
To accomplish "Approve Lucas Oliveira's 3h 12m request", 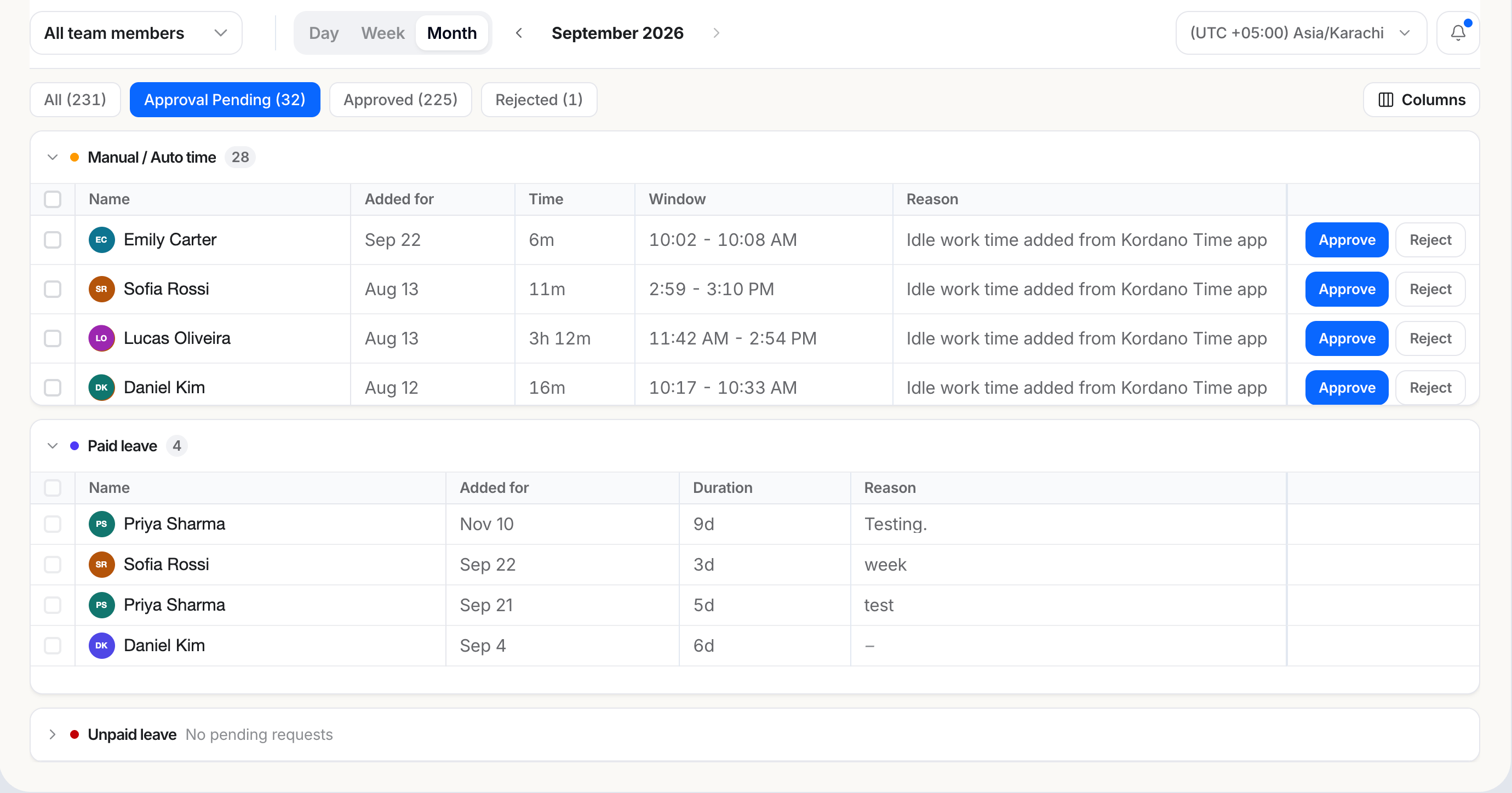I will click(x=1347, y=338).
